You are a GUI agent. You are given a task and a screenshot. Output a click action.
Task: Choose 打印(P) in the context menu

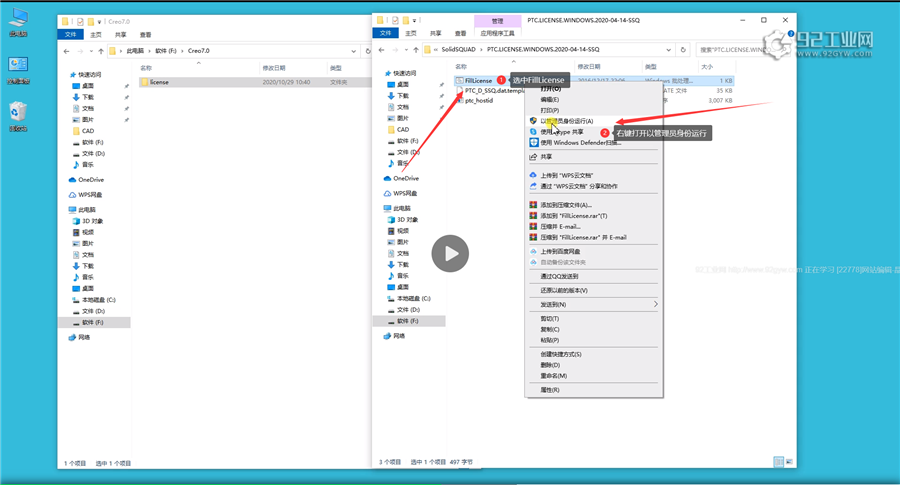click(549, 110)
